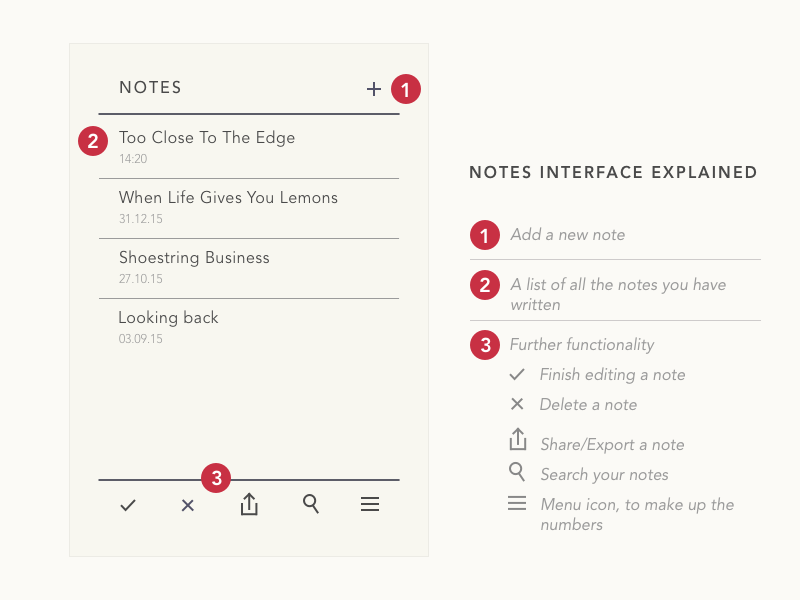Click the menu icon in the legend list
Image resolution: width=800 pixels, height=600 pixels.
coord(517,503)
